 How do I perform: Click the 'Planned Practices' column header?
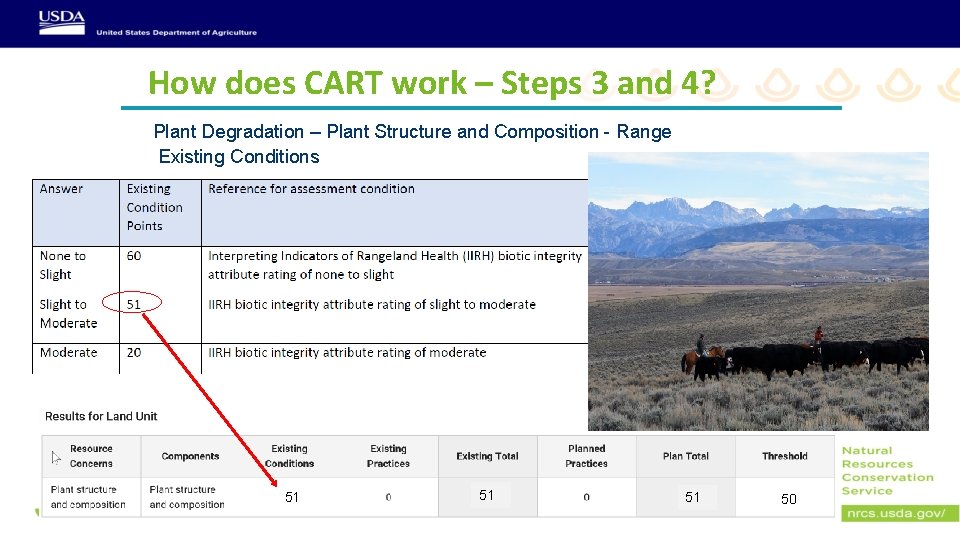click(x=587, y=456)
